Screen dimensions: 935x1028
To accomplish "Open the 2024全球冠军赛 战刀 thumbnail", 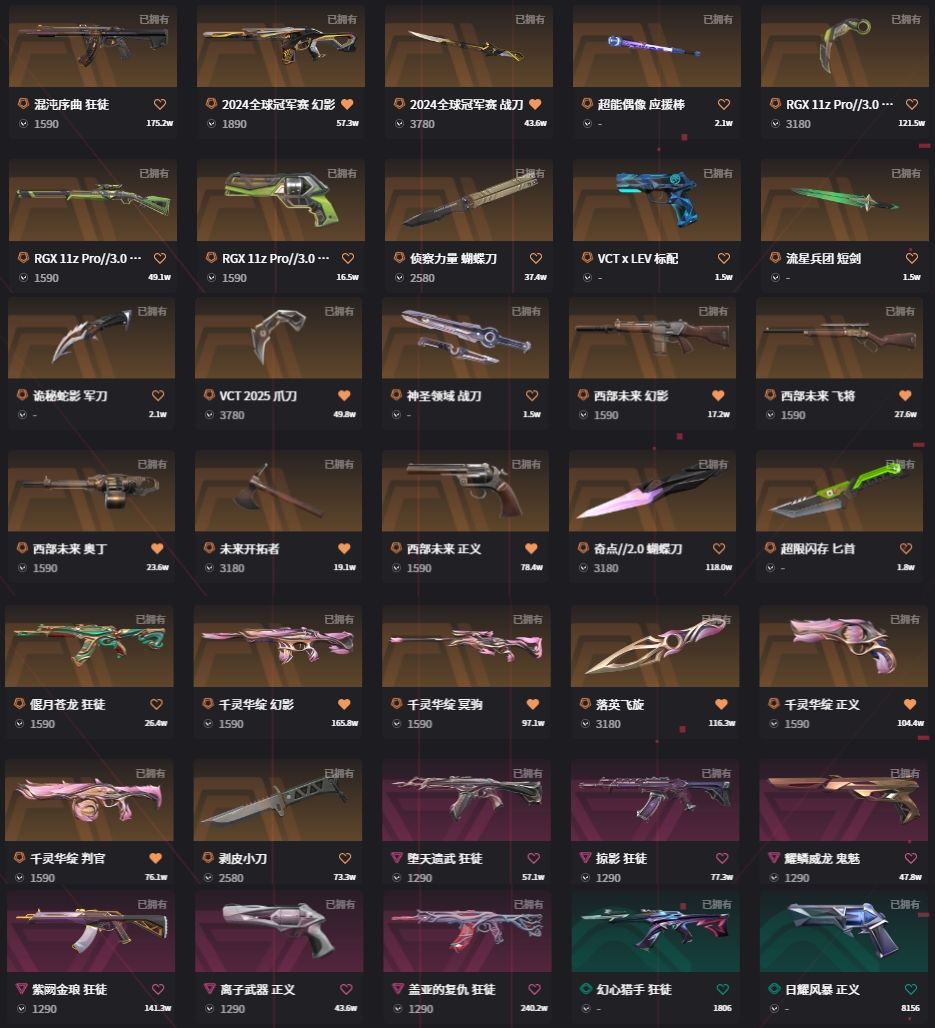I will click(468, 46).
